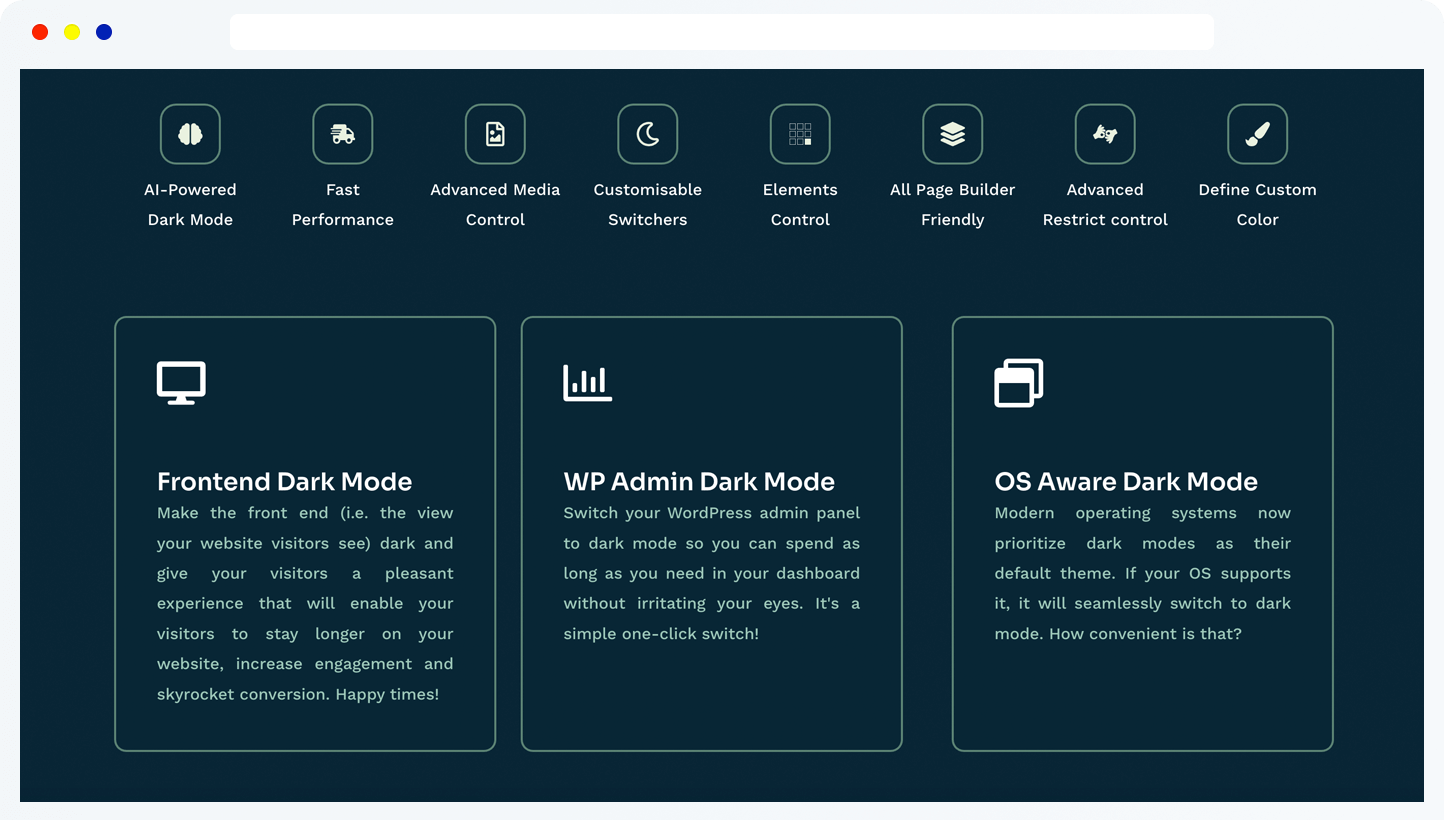Click the 'Define Custom Color' label

point(1258,204)
